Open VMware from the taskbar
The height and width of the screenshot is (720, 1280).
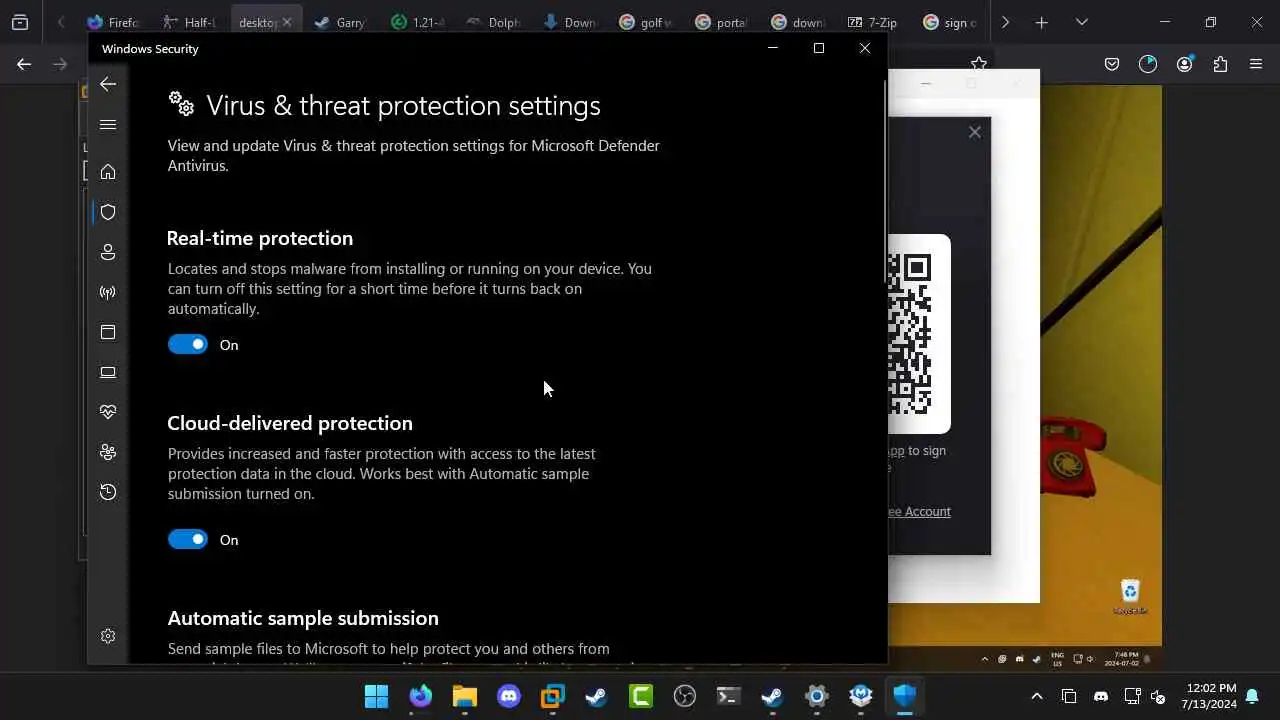point(553,696)
